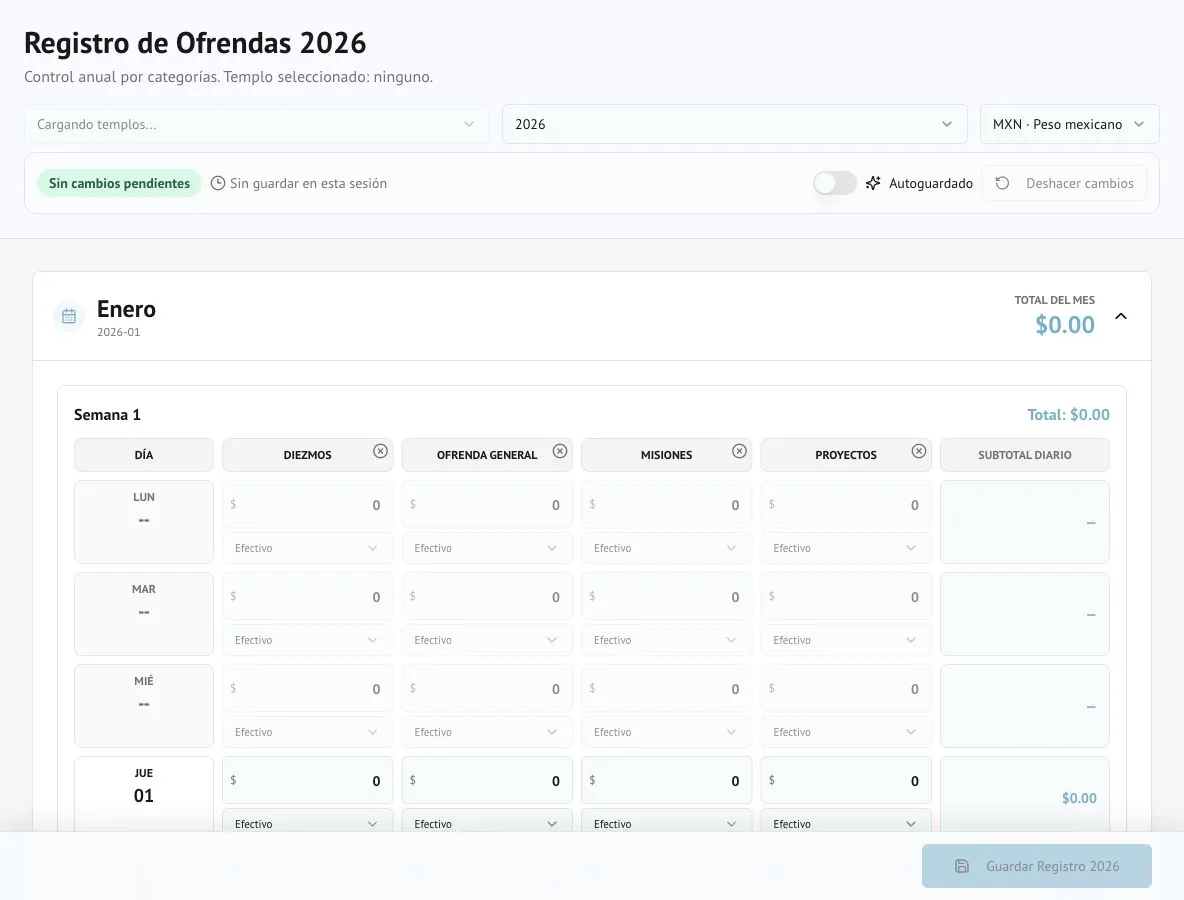Open the 2026 year dropdown
1184x900 pixels.
734,124
